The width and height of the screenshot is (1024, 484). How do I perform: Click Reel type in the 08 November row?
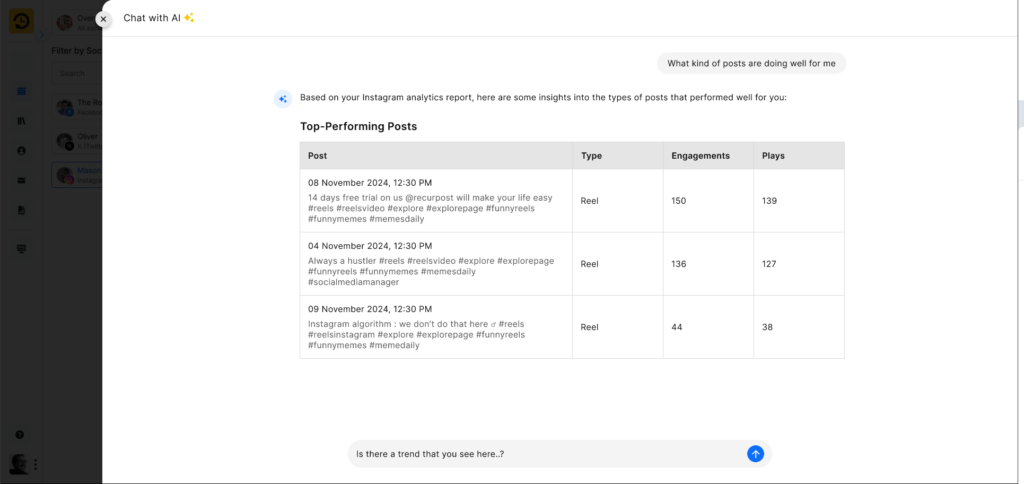coord(589,201)
